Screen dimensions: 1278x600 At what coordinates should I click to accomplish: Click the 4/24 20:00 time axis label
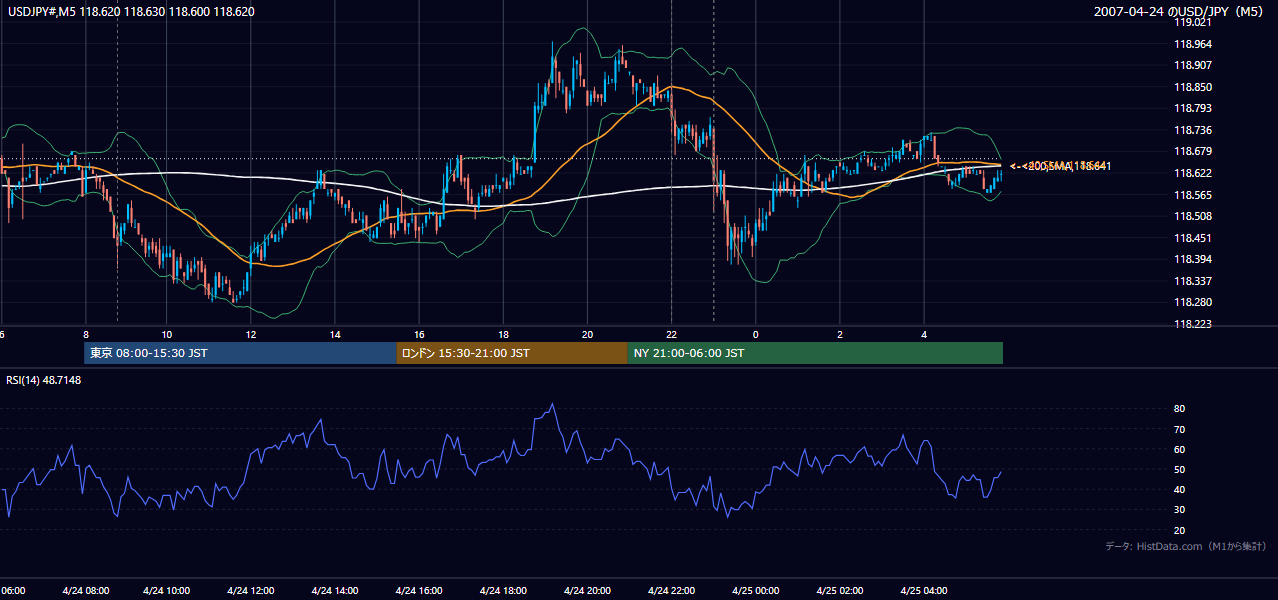[587, 590]
